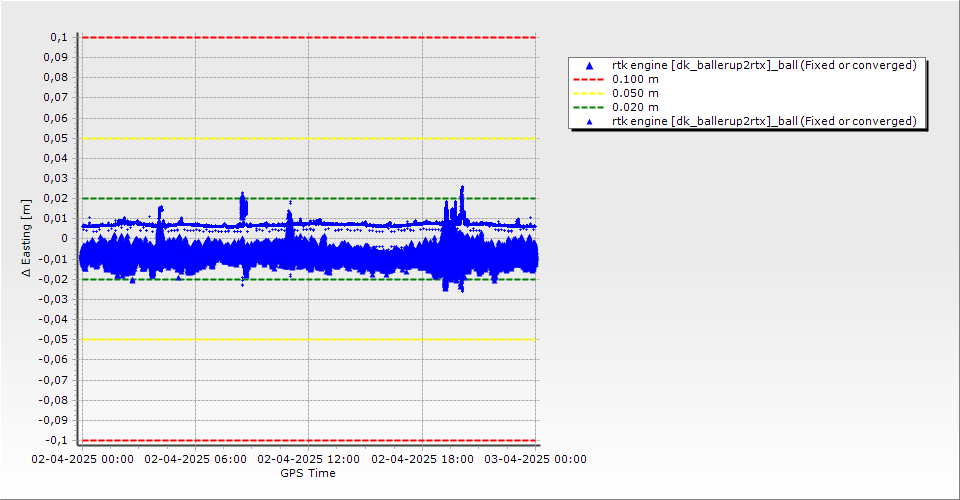Click the red dashed line at +0,1 in the plot

click(x=309, y=37)
